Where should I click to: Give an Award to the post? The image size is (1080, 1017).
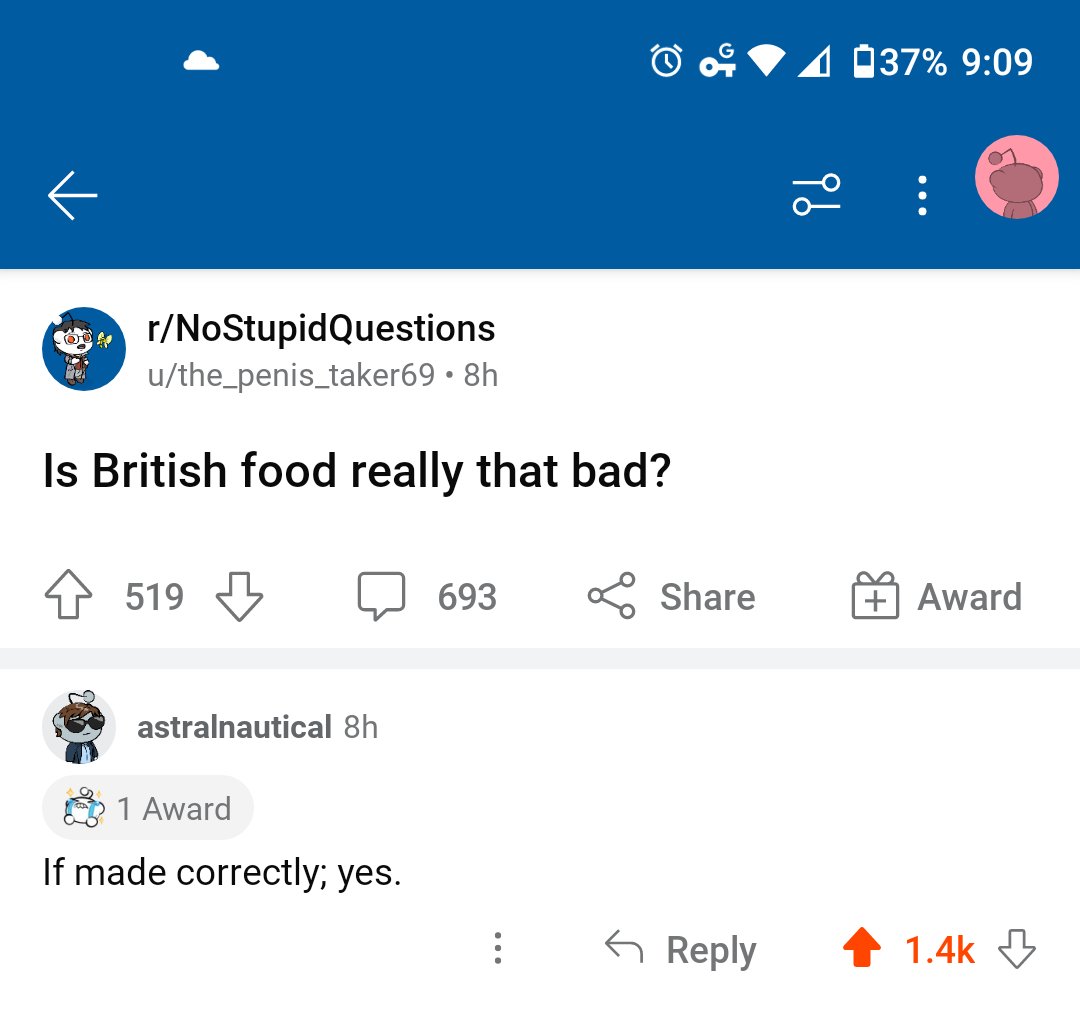[x=936, y=597]
